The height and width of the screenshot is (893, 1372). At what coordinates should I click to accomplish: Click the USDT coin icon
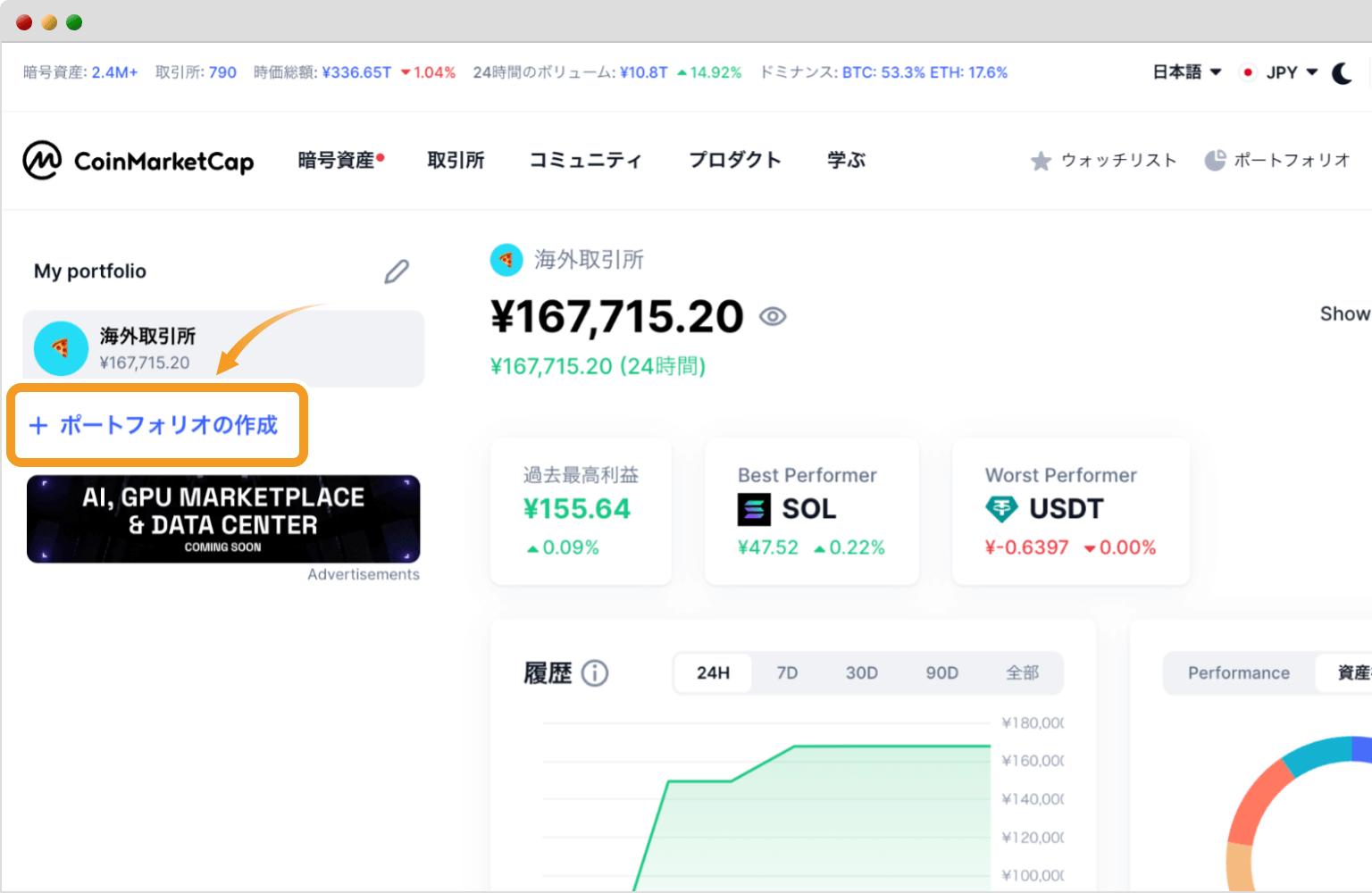coord(1001,509)
